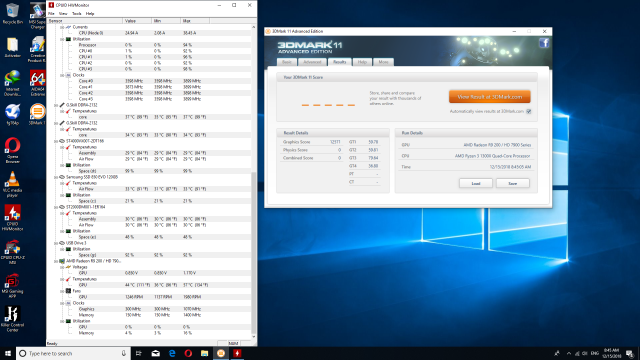
Task: Open the More tab in 3DMark
Action: tap(383, 62)
